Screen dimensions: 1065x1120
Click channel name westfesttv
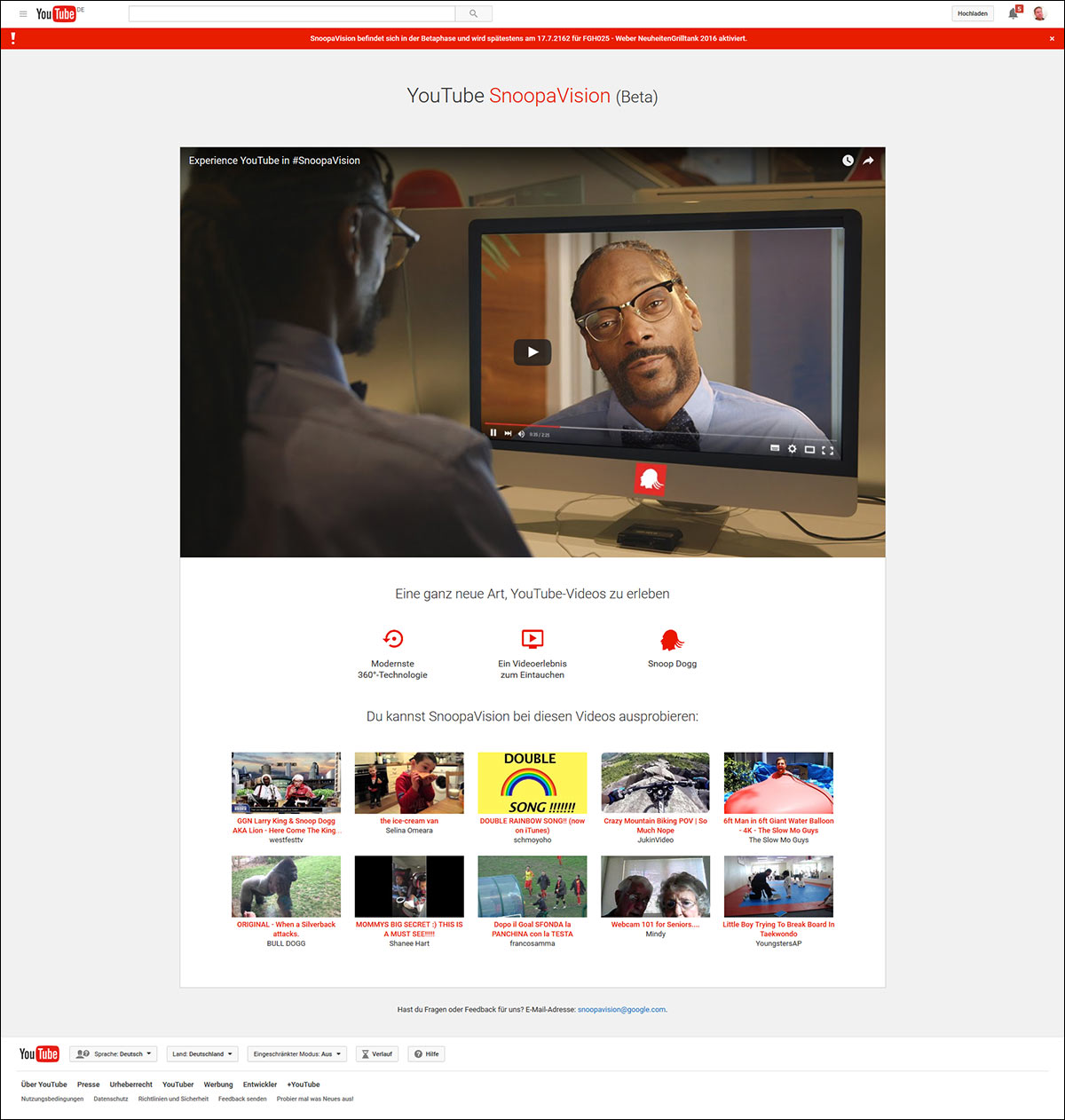pyautogui.click(x=286, y=840)
